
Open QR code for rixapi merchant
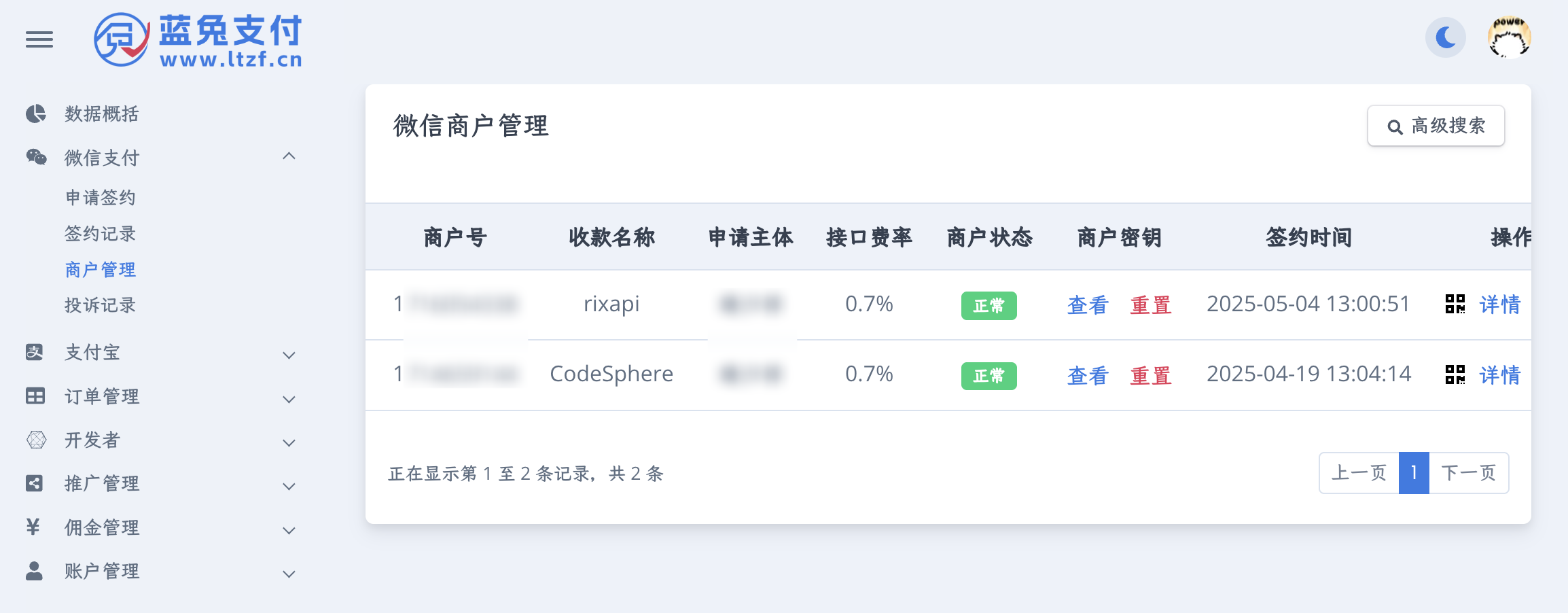tap(1455, 304)
